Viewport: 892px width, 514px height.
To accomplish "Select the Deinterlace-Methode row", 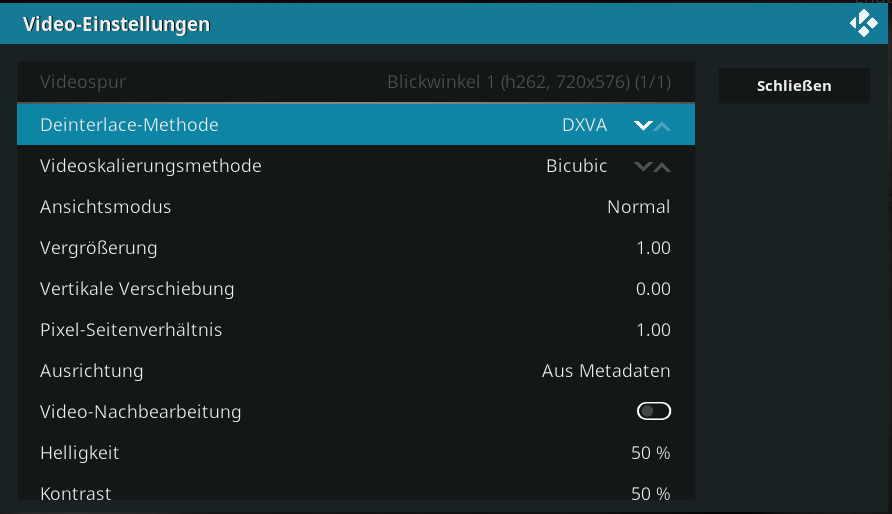I will click(356, 125).
